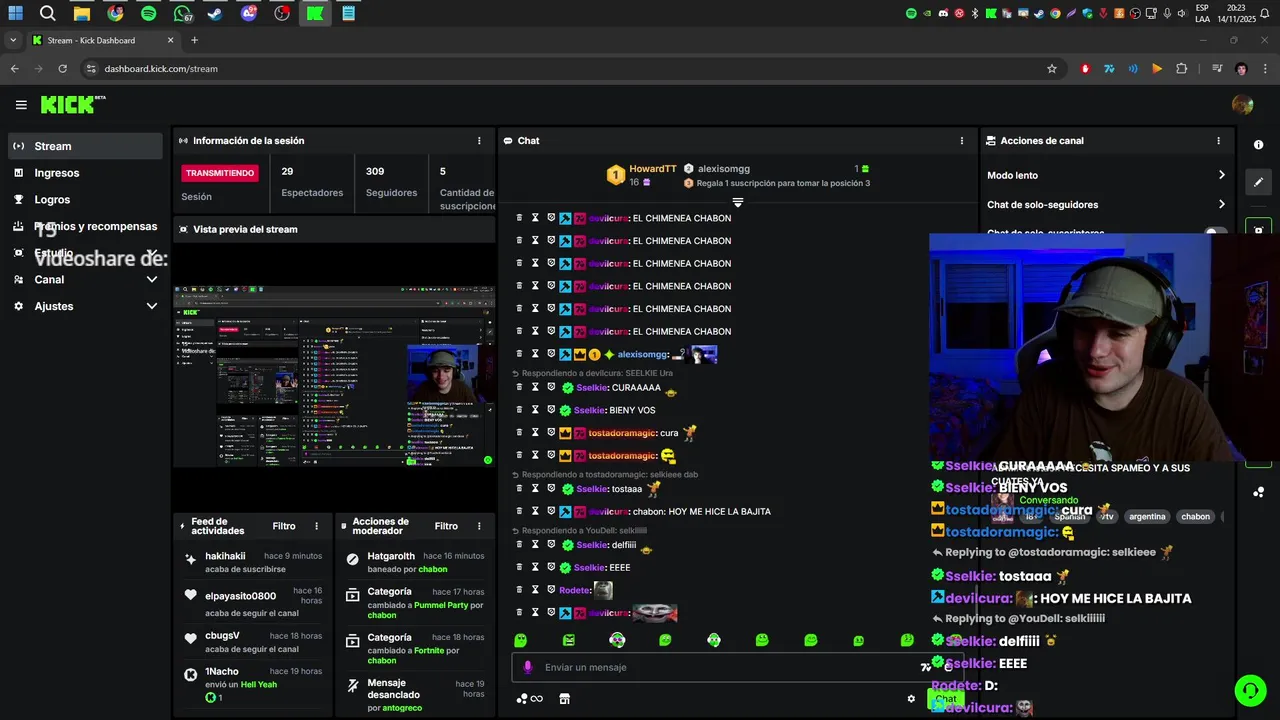Open Stream section in sidebar
Screen dimensions: 1280x720
[85, 146]
